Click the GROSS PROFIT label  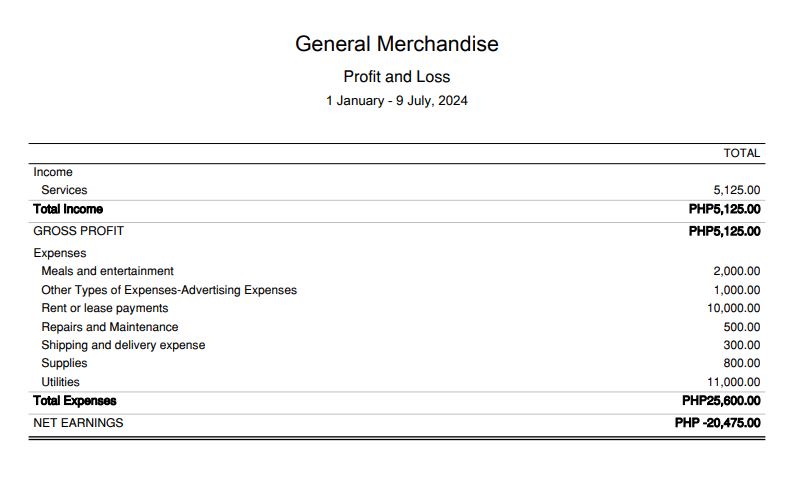coord(78,231)
